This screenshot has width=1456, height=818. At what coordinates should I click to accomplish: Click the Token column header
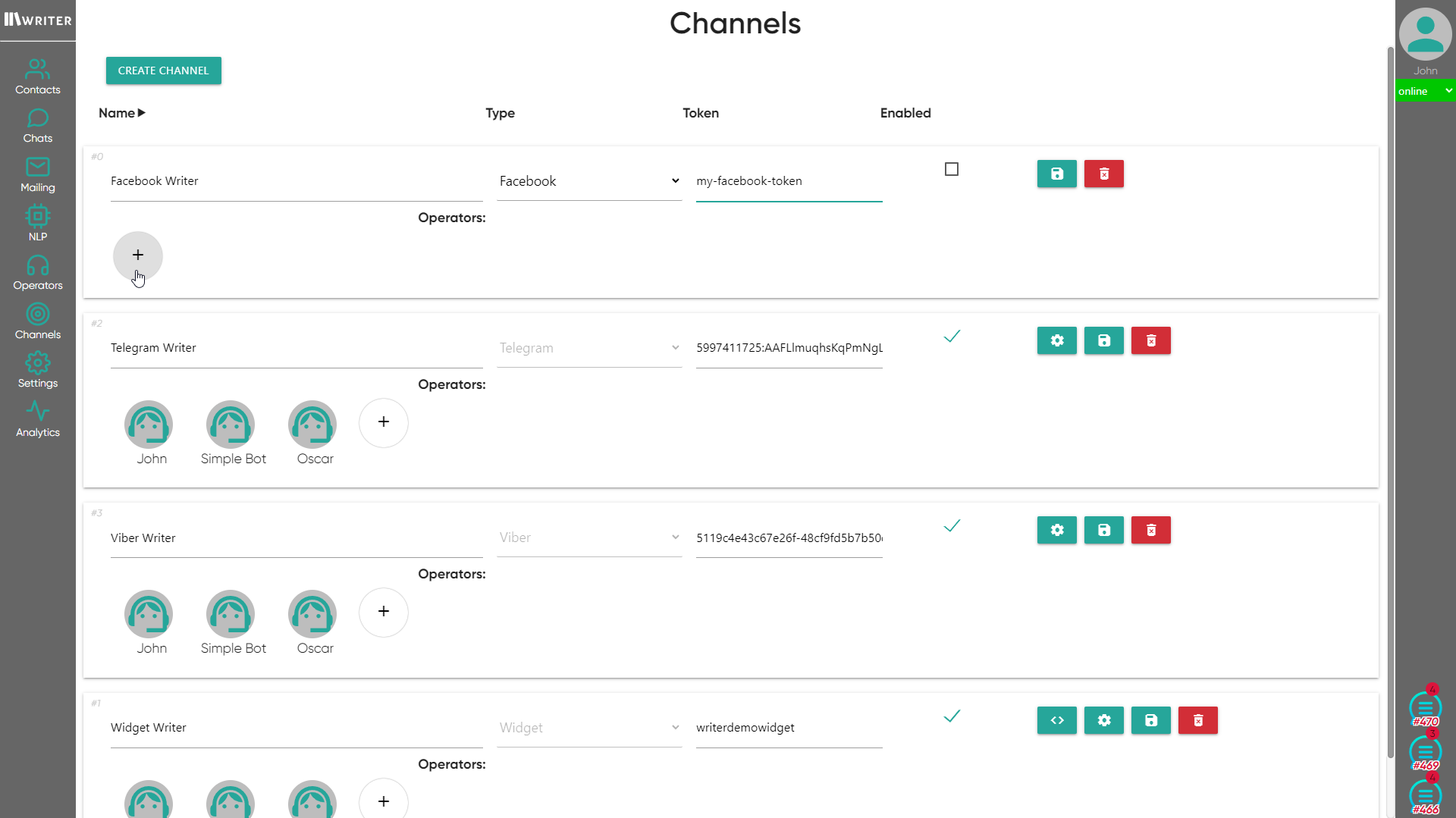pyautogui.click(x=701, y=113)
